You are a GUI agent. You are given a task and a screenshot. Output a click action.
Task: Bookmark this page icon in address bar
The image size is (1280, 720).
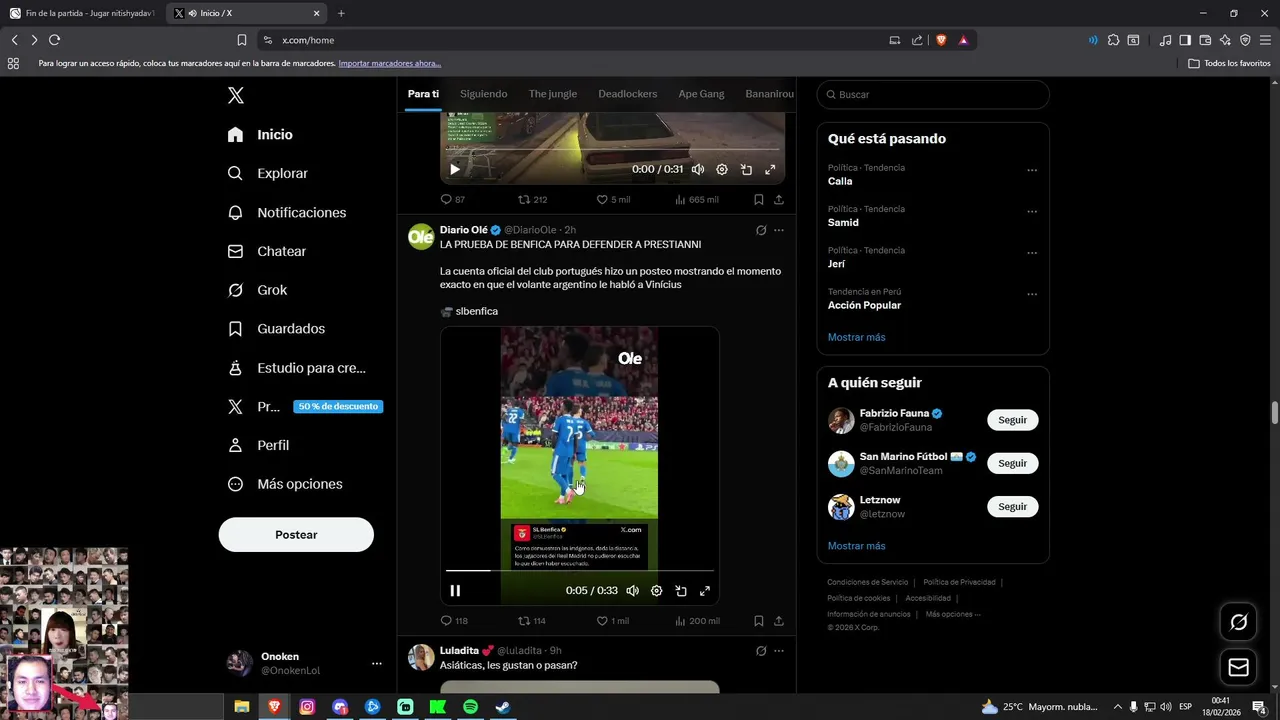pyautogui.click(x=242, y=40)
